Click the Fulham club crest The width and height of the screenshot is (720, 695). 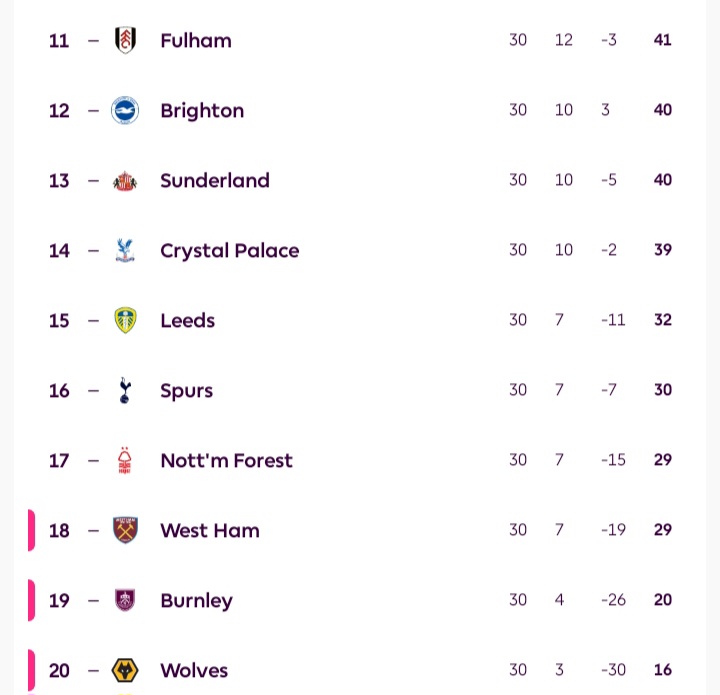[x=125, y=40]
